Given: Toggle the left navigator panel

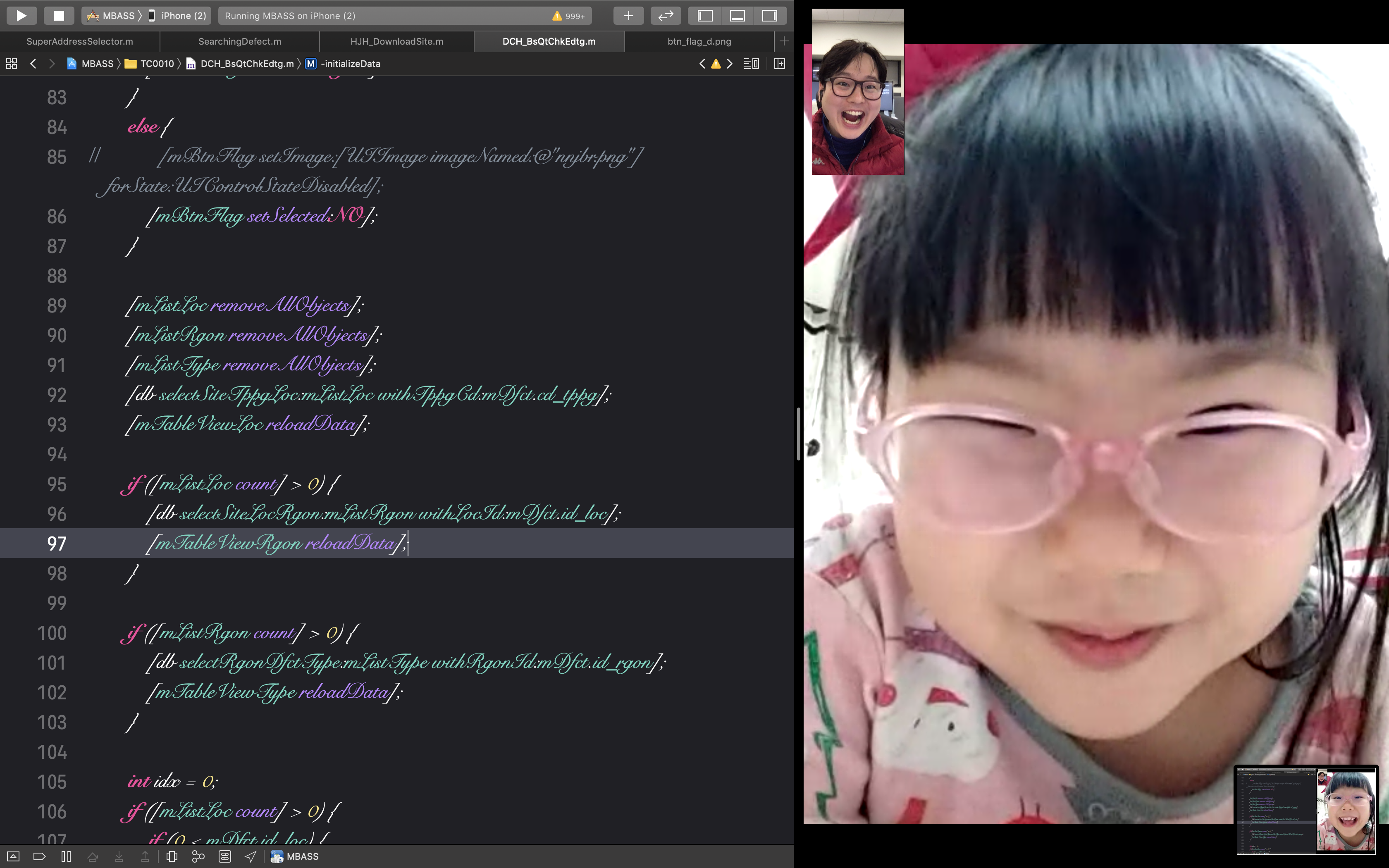Looking at the screenshot, I should point(705,16).
